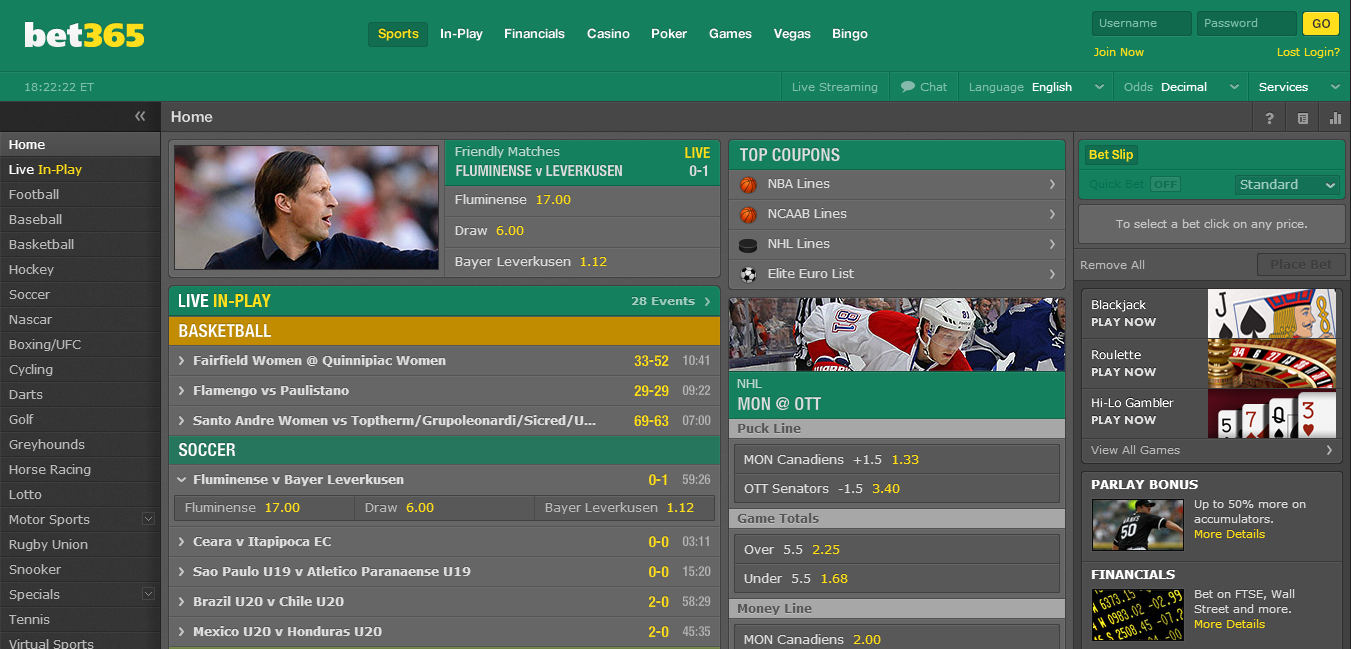Focus the Username field
Viewport: 1351px width, 649px height.
(1141, 24)
